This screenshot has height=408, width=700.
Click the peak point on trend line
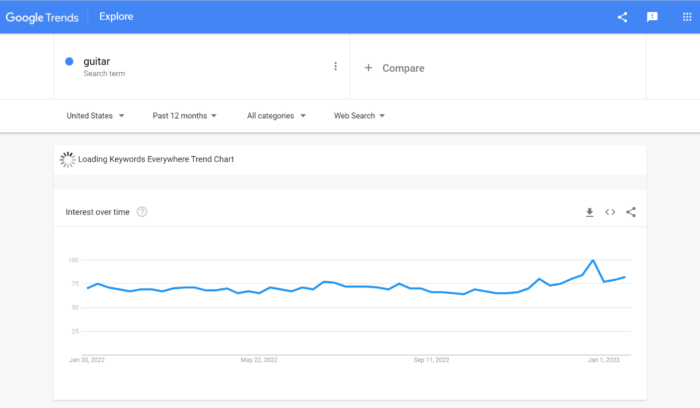594,260
